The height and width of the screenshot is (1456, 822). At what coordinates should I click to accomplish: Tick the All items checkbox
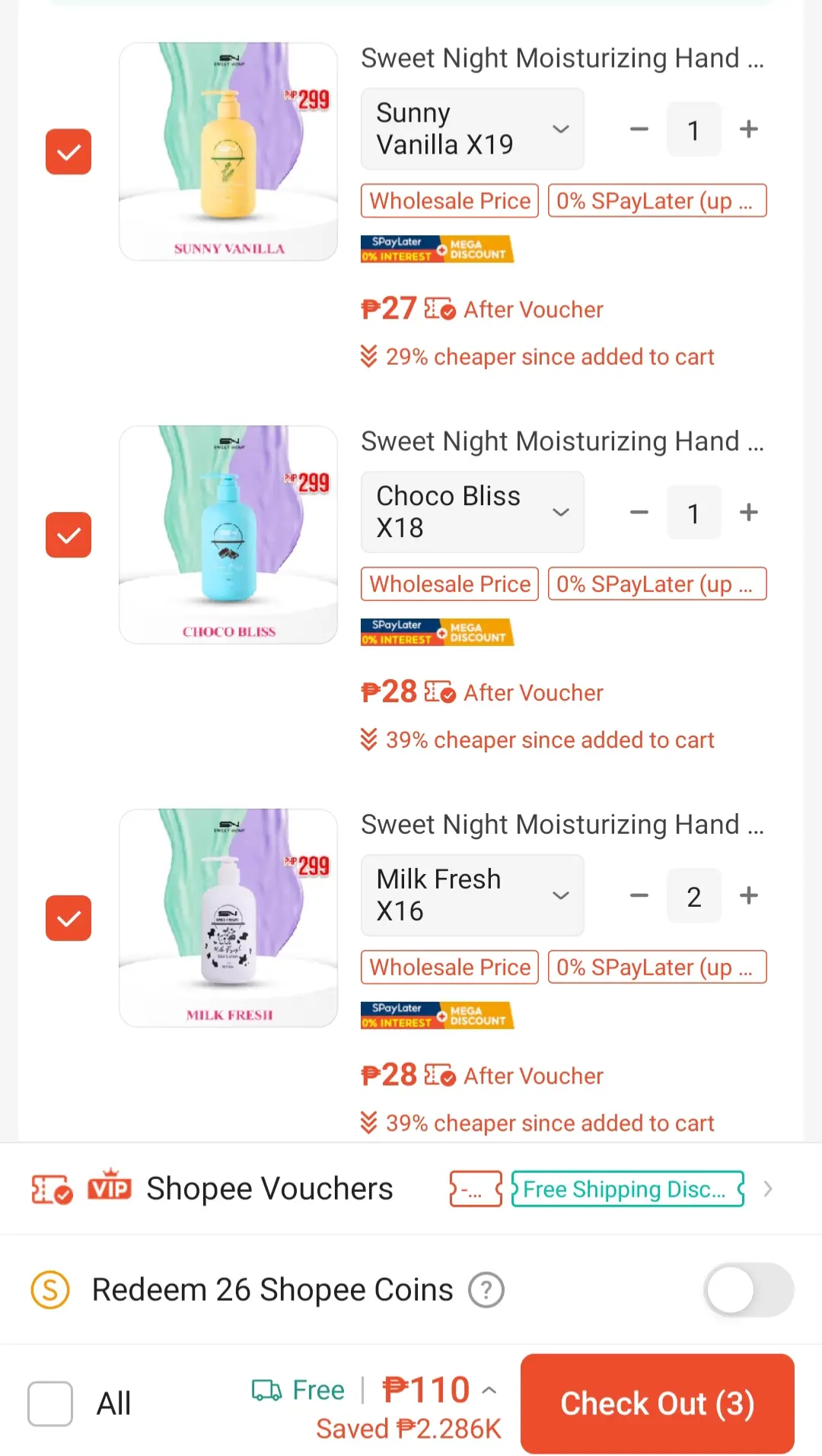tap(50, 1404)
